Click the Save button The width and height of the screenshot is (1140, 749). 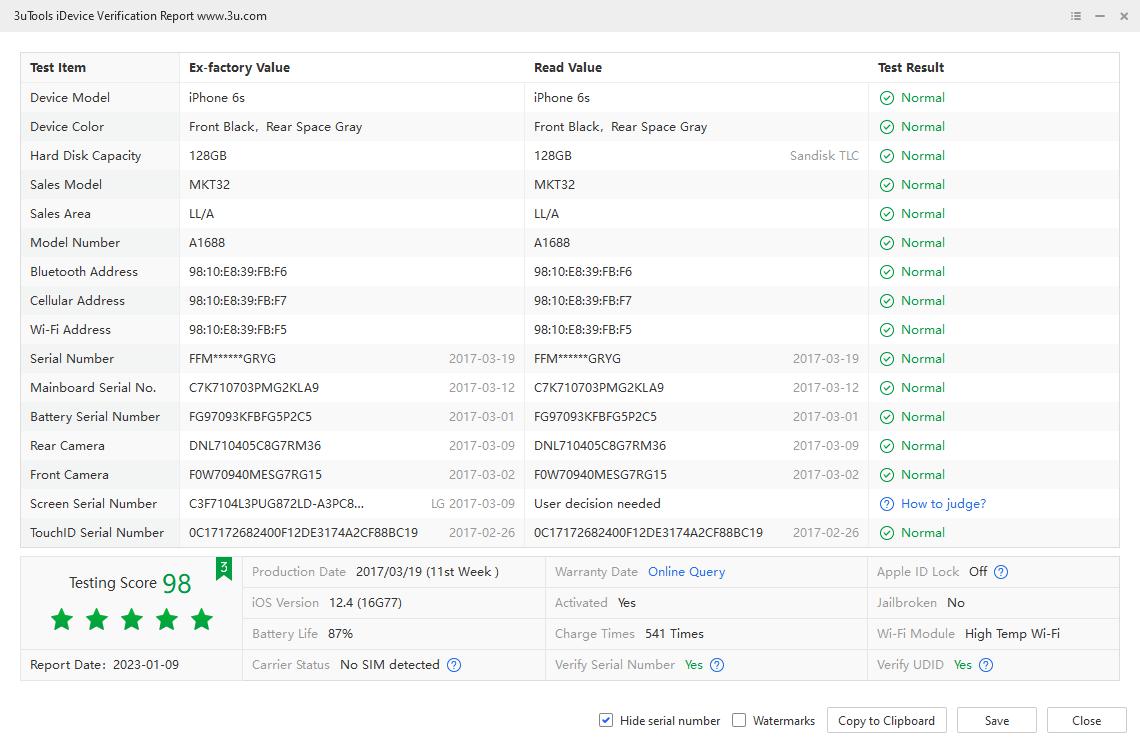point(997,721)
